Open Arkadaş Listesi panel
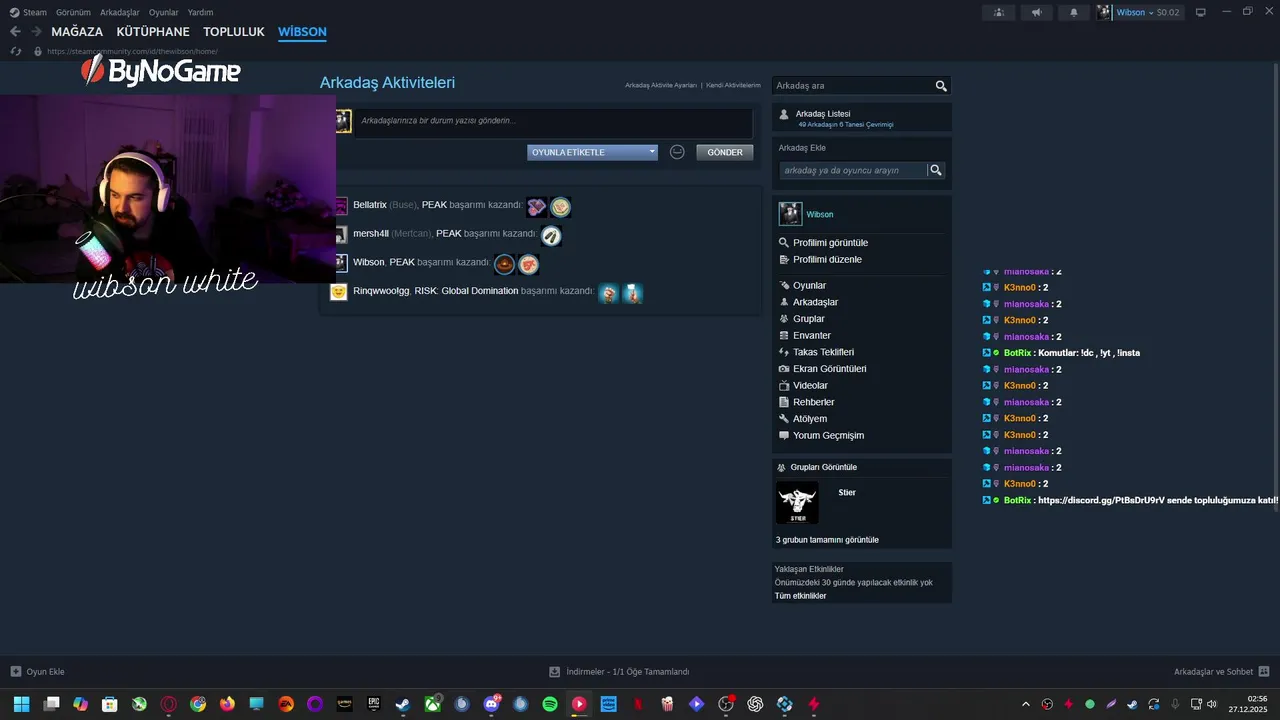1280x720 pixels. [861, 118]
